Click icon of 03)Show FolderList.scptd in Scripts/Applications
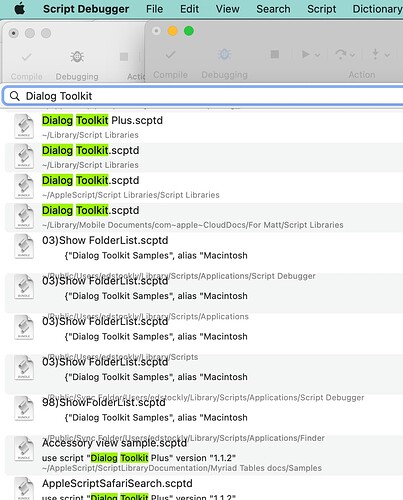The image size is (403, 500). point(24,287)
